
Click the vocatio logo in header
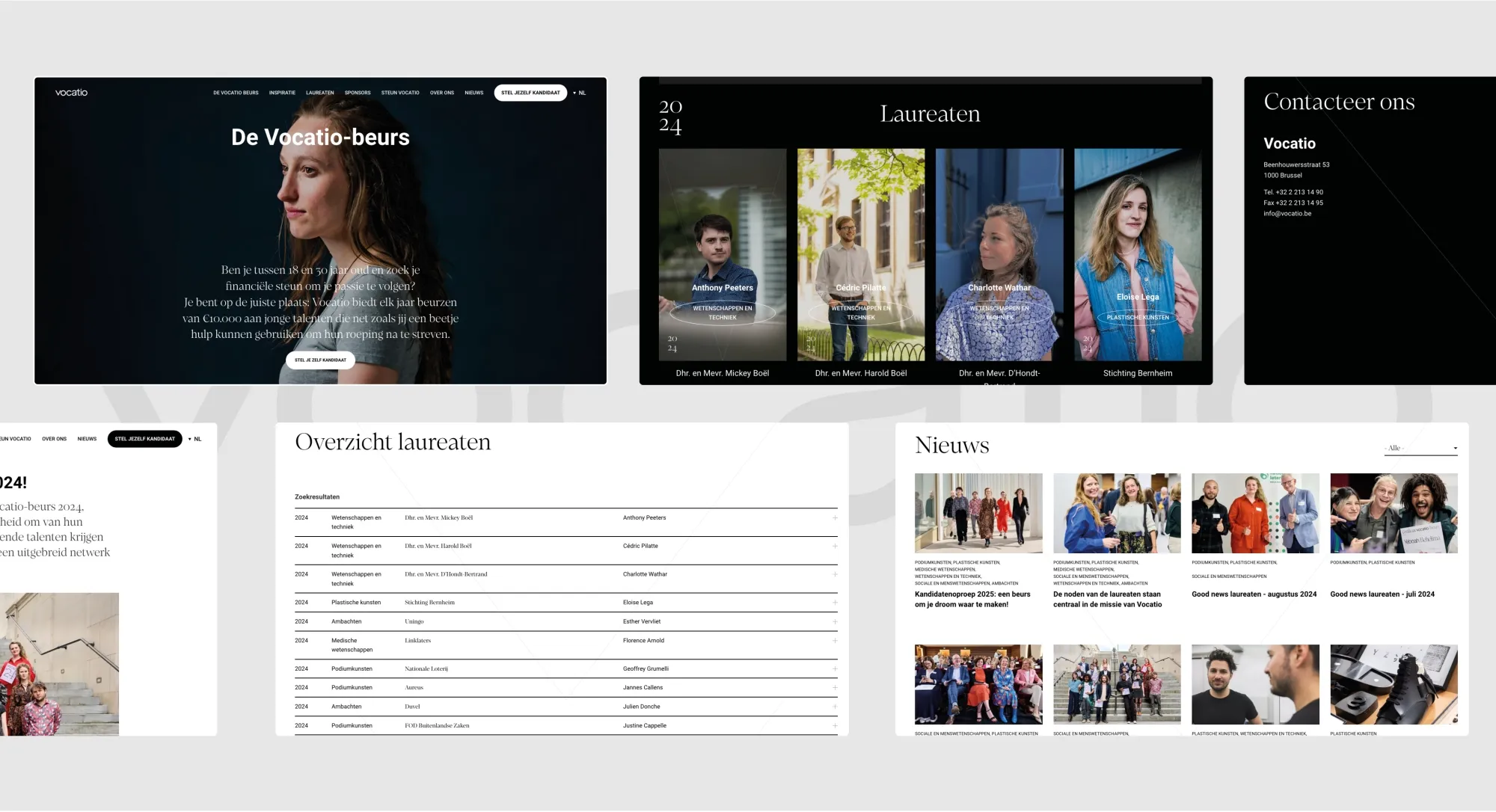[x=71, y=93]
